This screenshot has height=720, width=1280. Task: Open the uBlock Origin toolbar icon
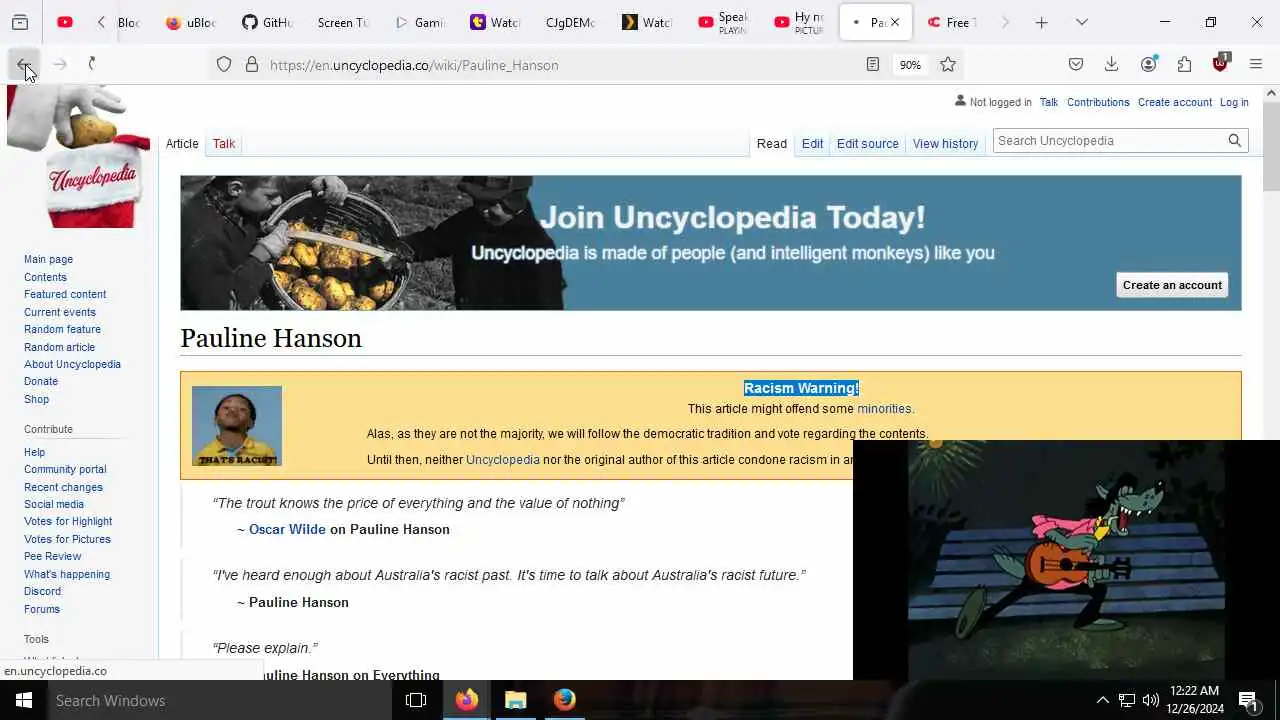pyautogui.click(x=1220, y=64)
